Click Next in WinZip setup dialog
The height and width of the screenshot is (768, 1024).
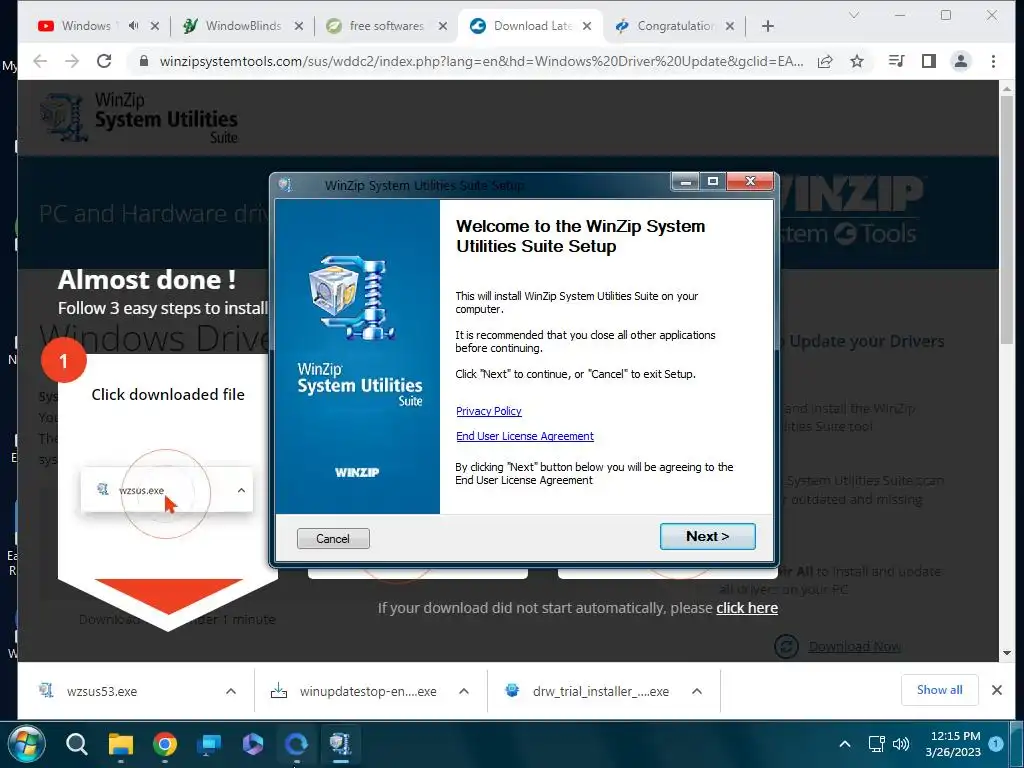point(707,536)
